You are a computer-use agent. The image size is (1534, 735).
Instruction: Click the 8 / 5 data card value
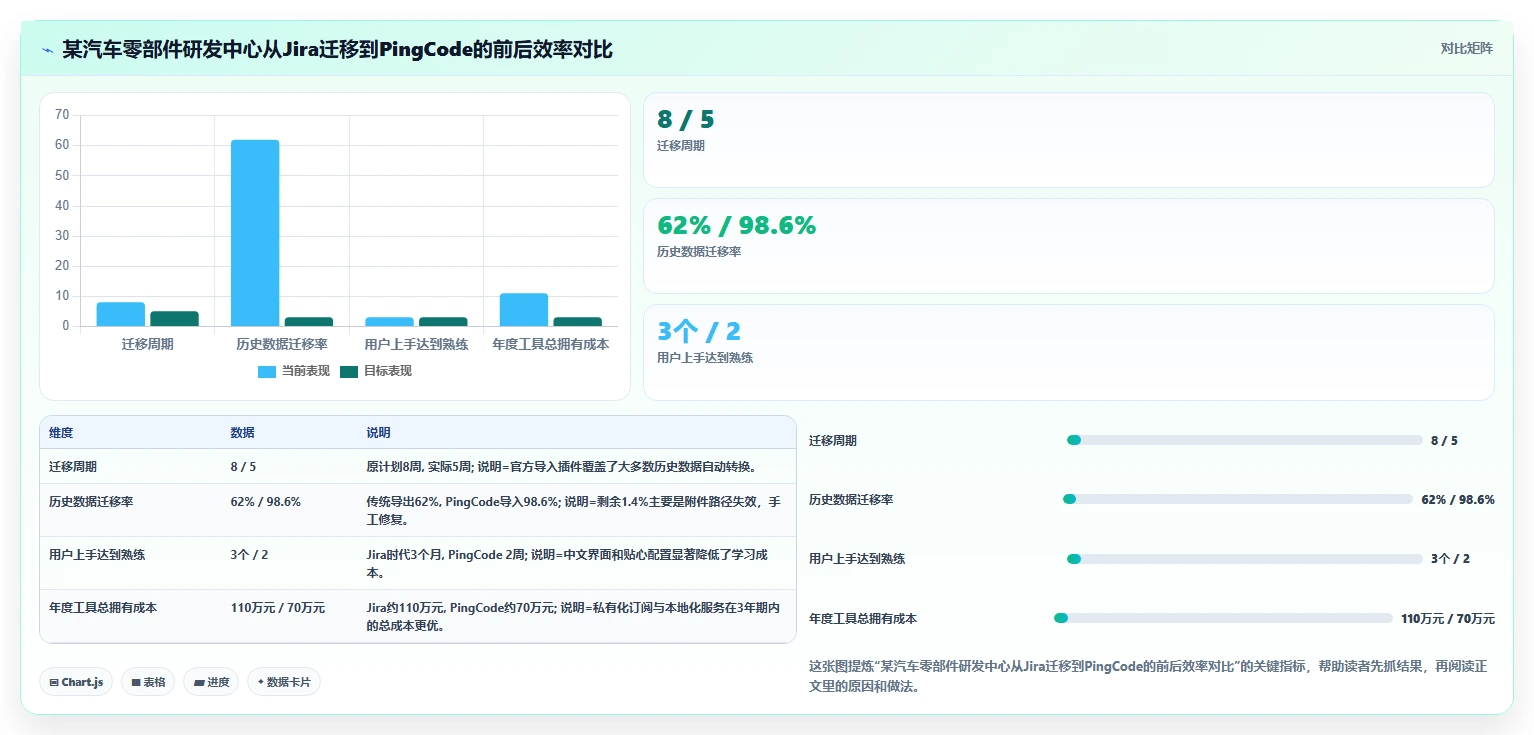(x=686, y=120)
